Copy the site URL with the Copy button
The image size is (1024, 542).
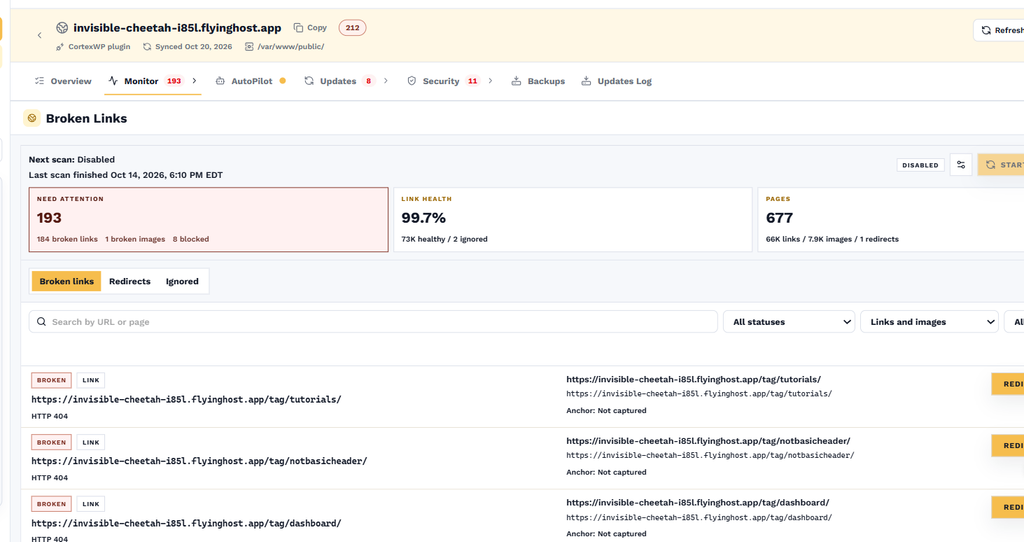pos(310,27)
